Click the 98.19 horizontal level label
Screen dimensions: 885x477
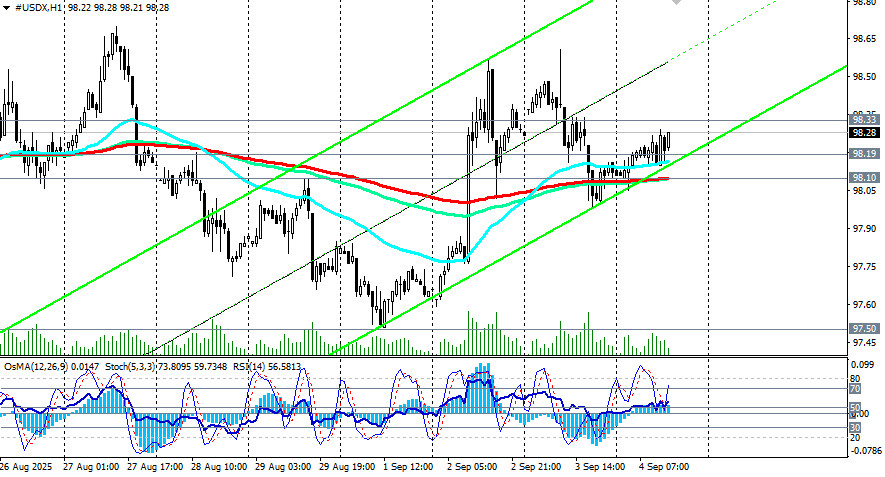tap(864, 154)
